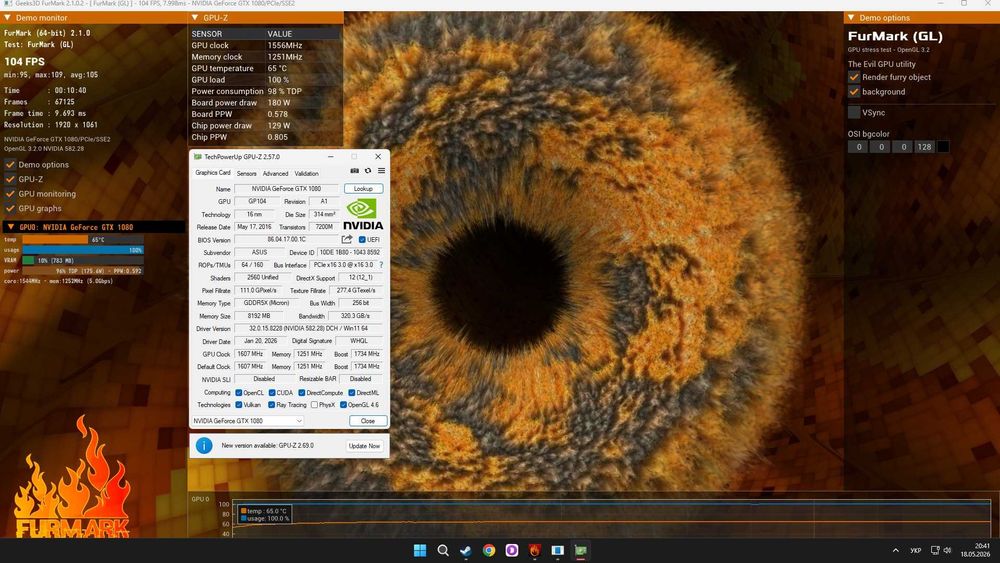Screen dimensions: 1000x563
Task: Click the NVIDIA logo in GPU-Z
Action: click(x=363, y=214)
